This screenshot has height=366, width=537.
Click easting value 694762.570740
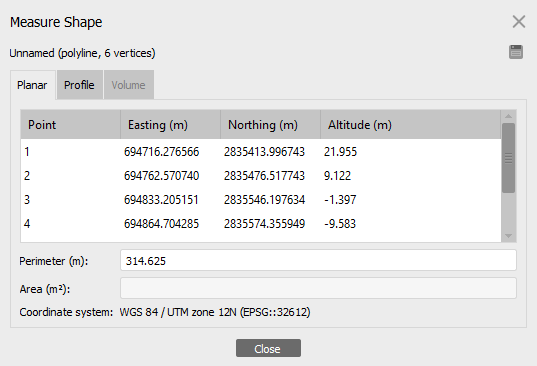[161, 176]
